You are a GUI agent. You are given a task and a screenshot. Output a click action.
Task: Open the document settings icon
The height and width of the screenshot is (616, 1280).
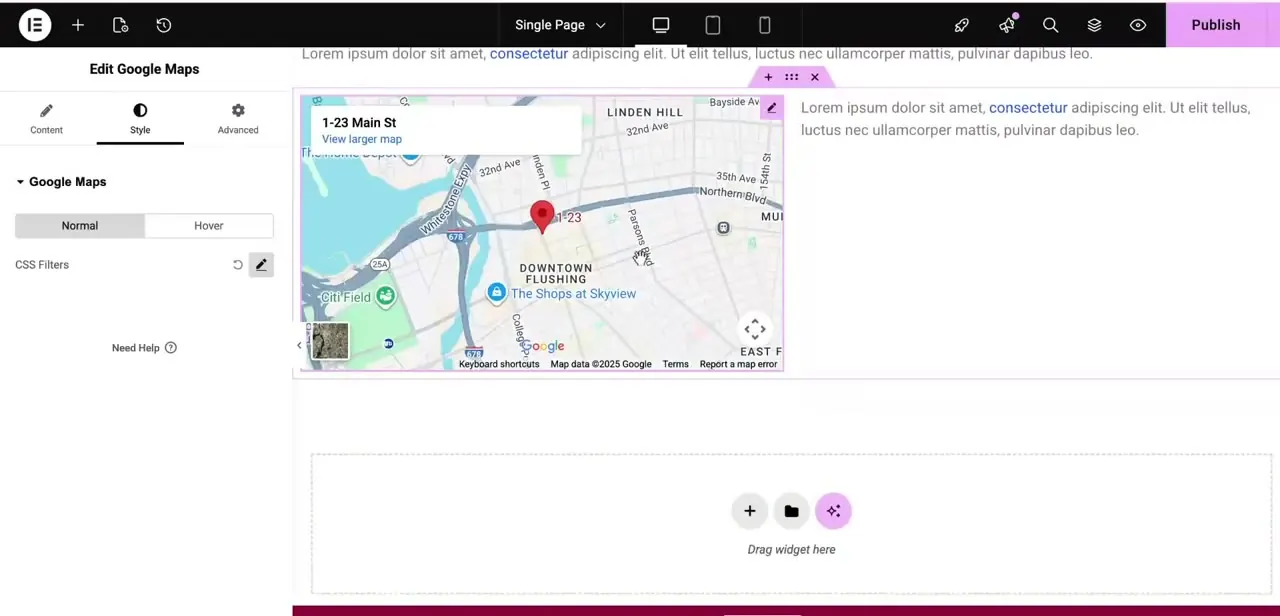120,25
